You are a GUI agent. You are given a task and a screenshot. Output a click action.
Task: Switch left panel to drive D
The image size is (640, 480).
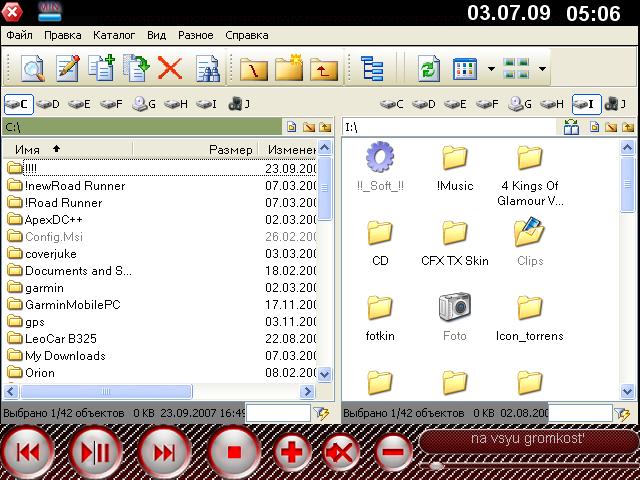point(48,103)
